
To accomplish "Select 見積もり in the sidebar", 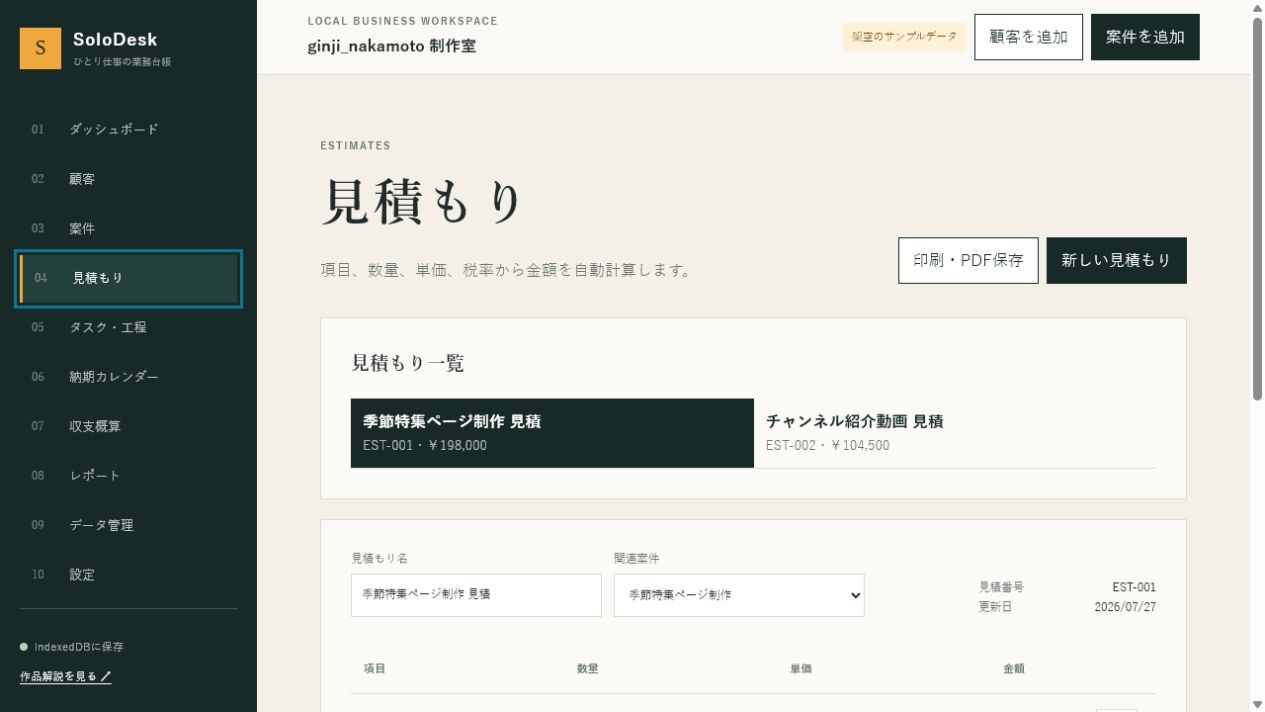I will point(128,278).
